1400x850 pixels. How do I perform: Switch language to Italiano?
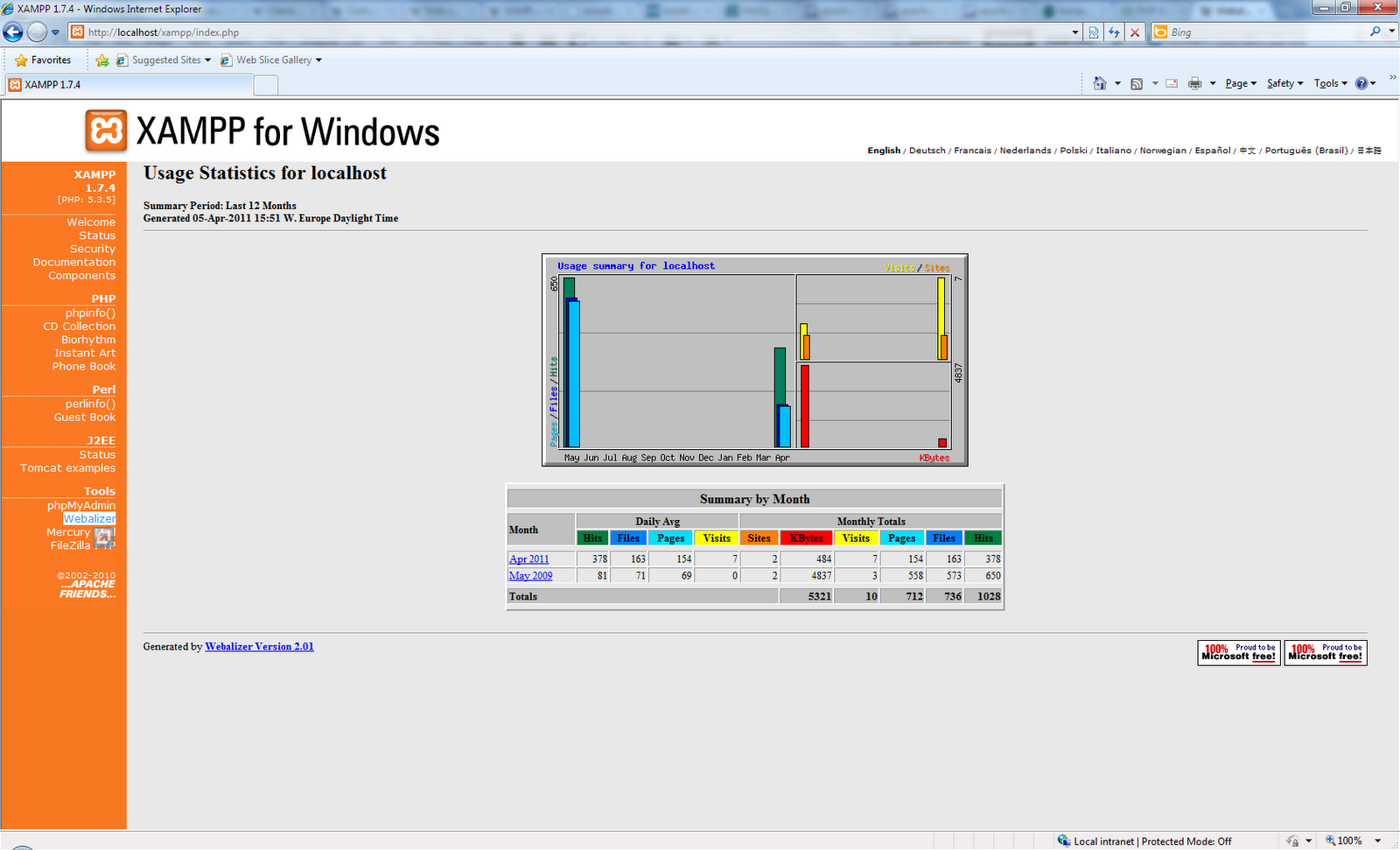[1114, 151]
